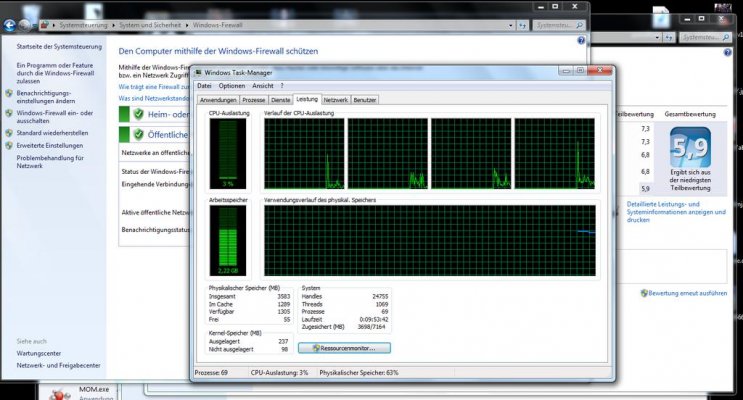Click shield icon beside Erweiterte Einstellungen

coord(9,145)
